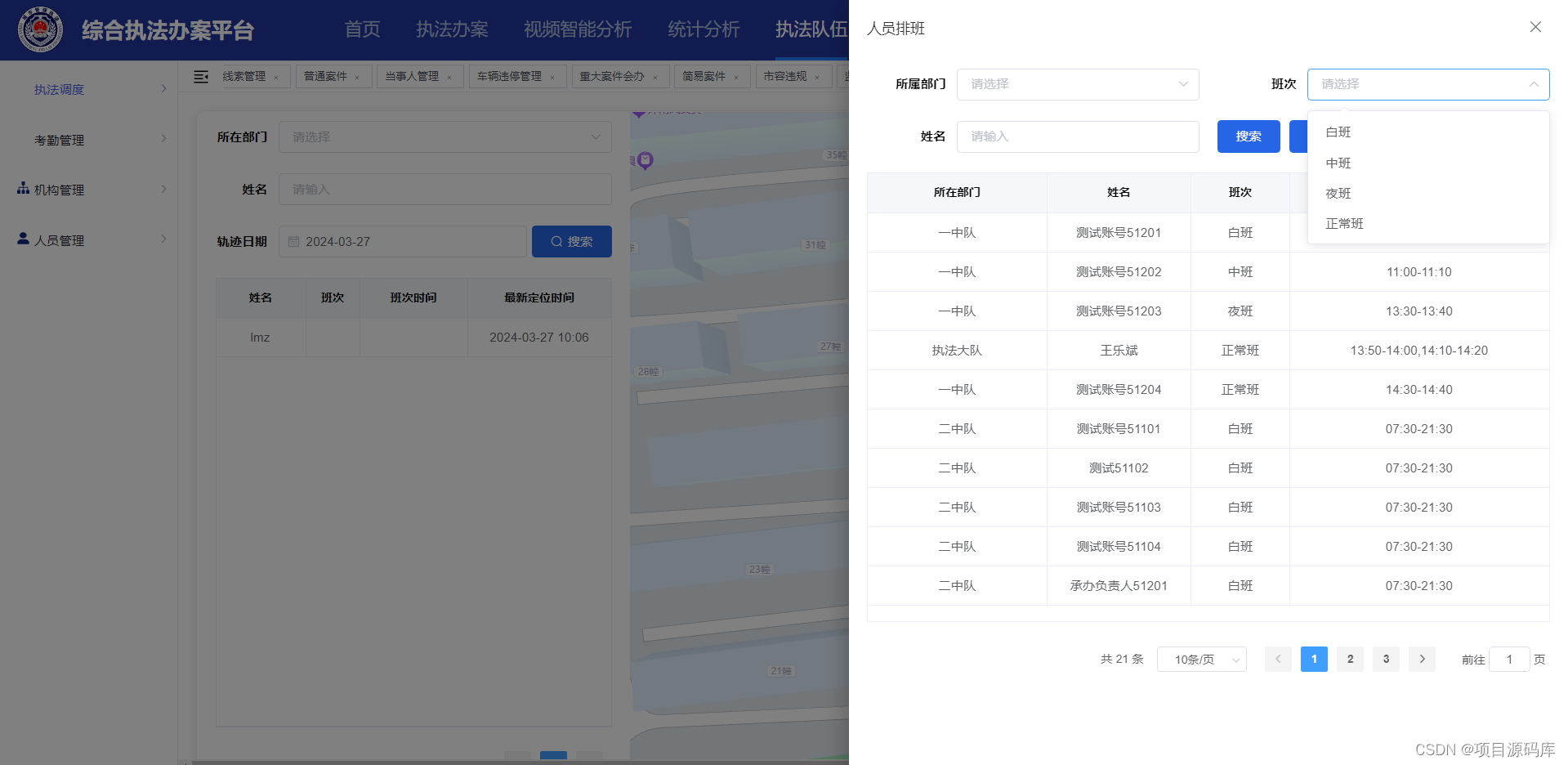Open the calendar icon in 轨迹日期 field
The width and height of the screenshot is (1568, 765).
pyautogui.click(x=296, y=241)
